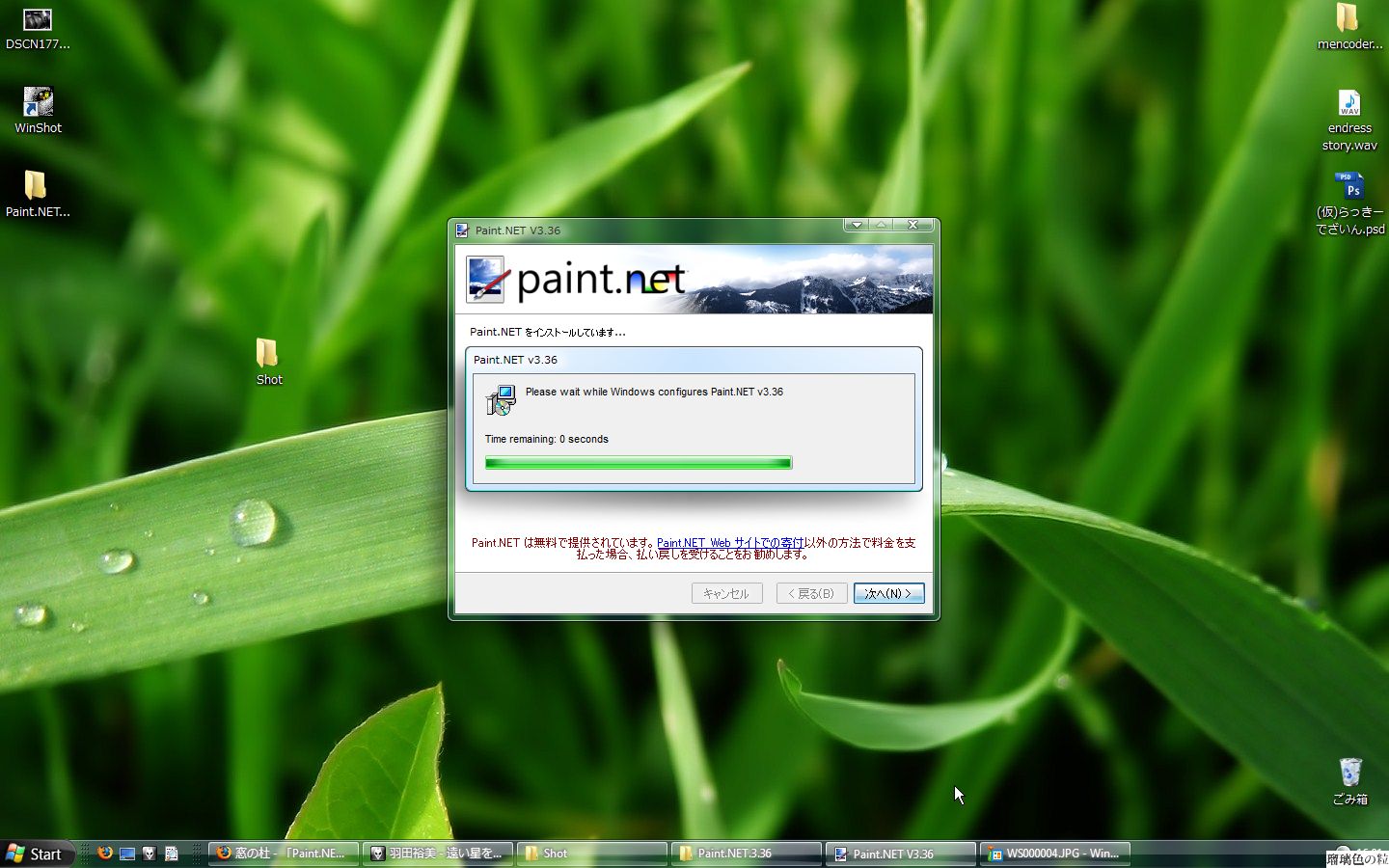
Task: Select the Shot folder icon on desktop
Action: 269,362
